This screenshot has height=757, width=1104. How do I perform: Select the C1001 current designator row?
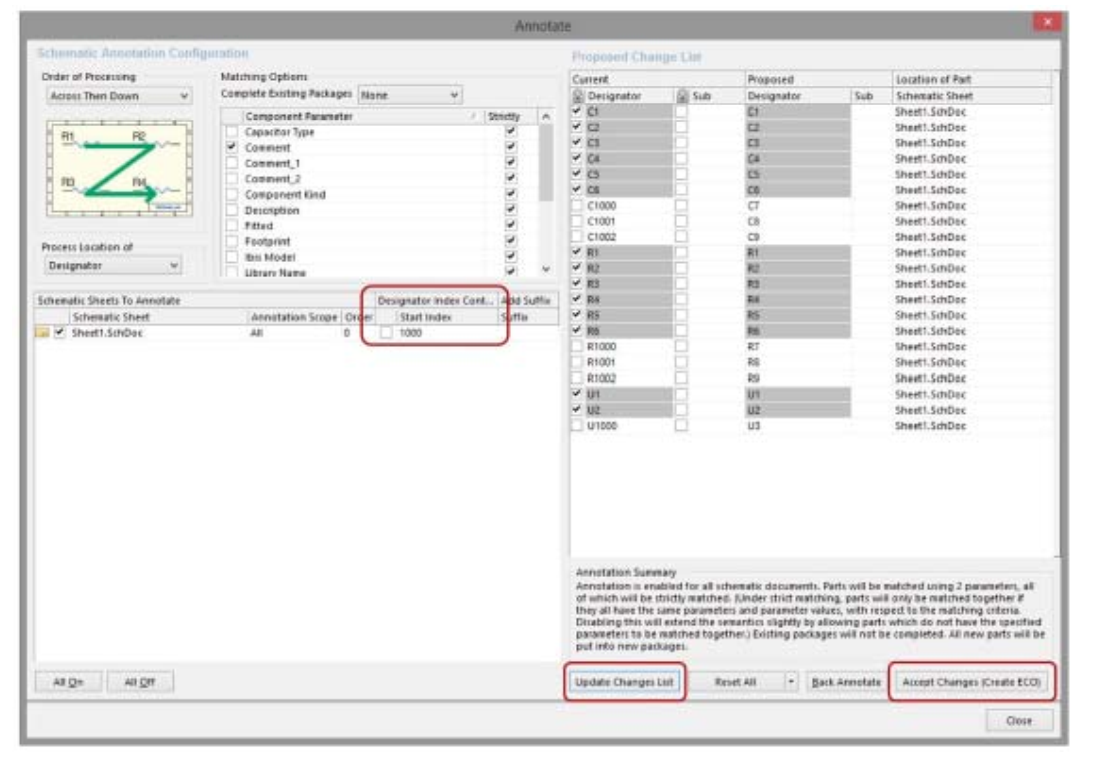629,221
